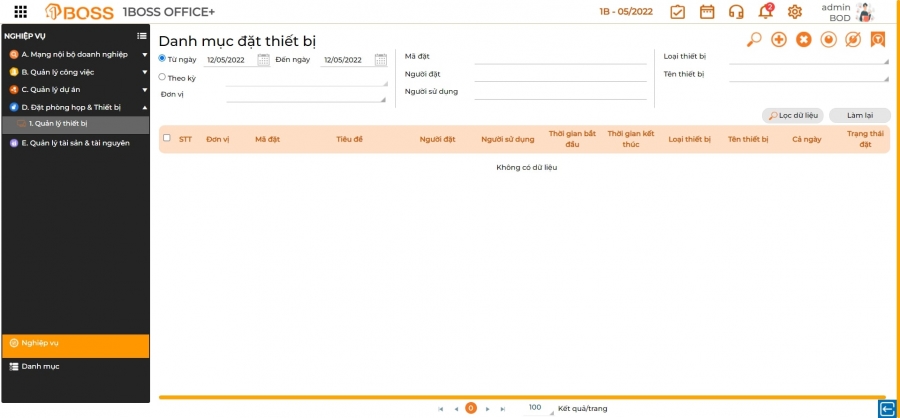900x418 pixels.
Task: Open settings gear icon
Action: (x=795, y=12)
